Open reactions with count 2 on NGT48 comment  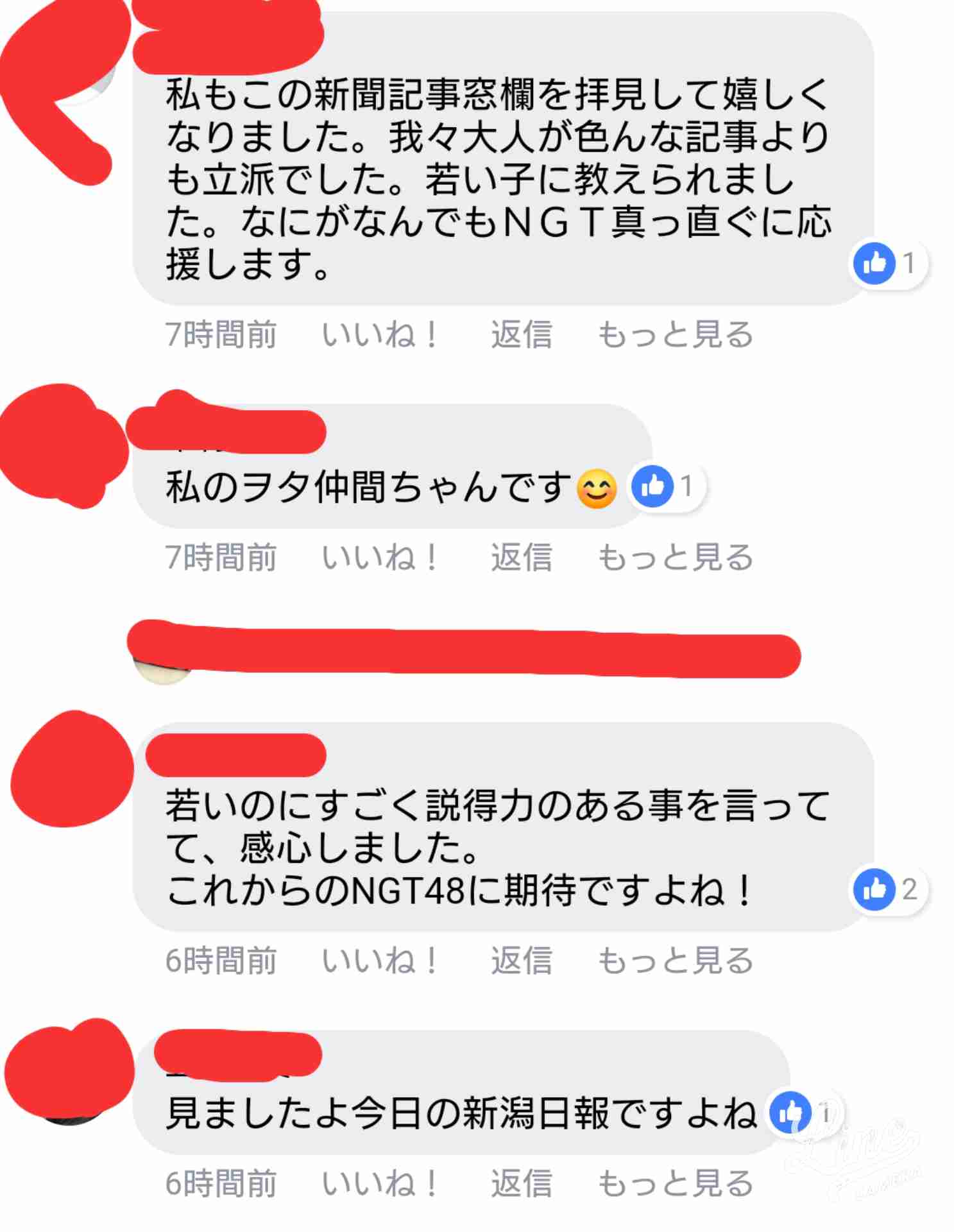click(x=889, y=889)
